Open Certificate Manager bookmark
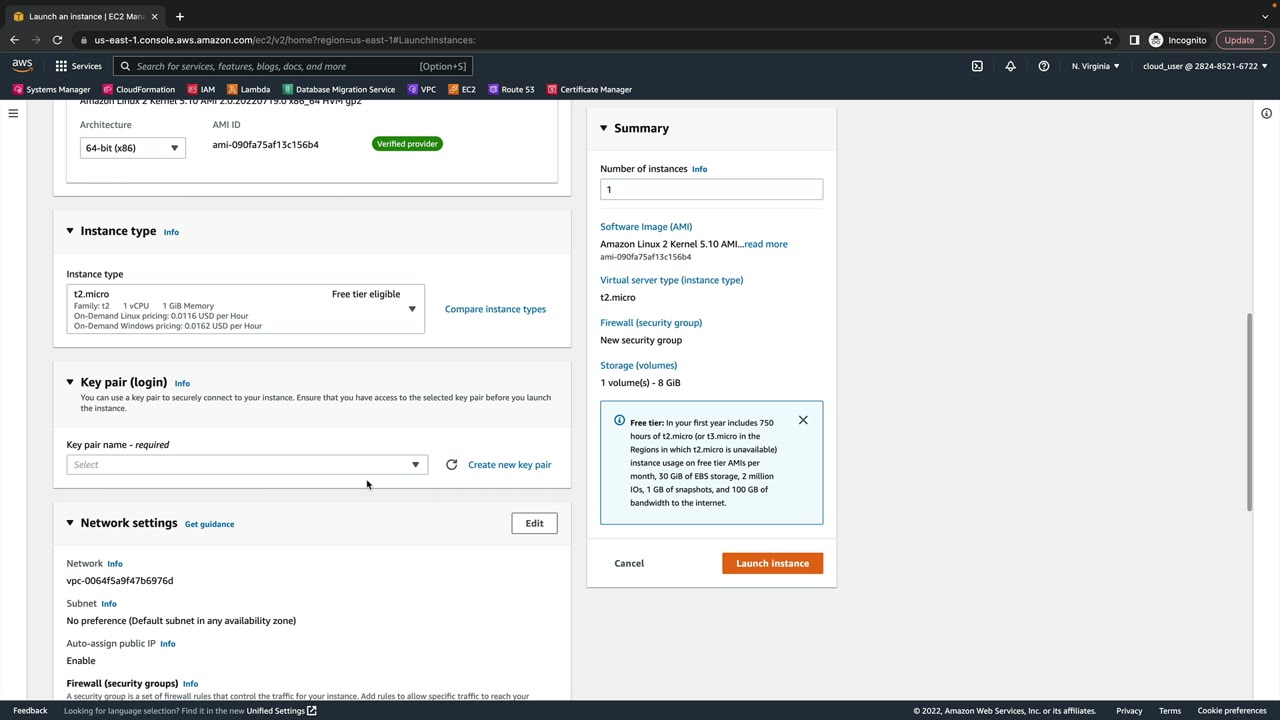The width and height of the screenshot is (1280, 720). click(x=589, y=89)
